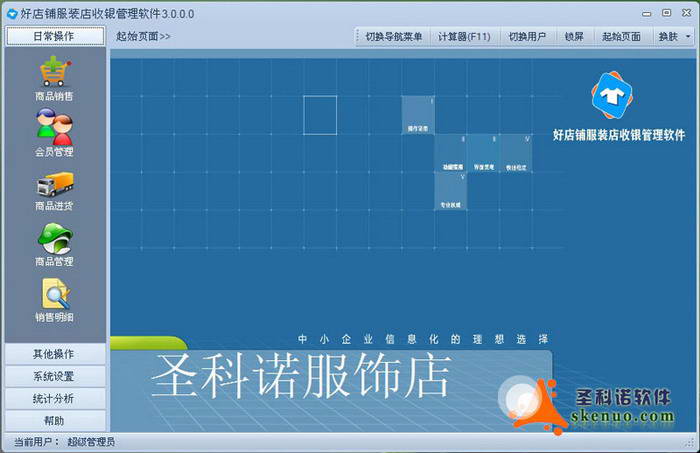
Task: Expand the 系统设置 sidebar section
Action: (x=54, y=376)
